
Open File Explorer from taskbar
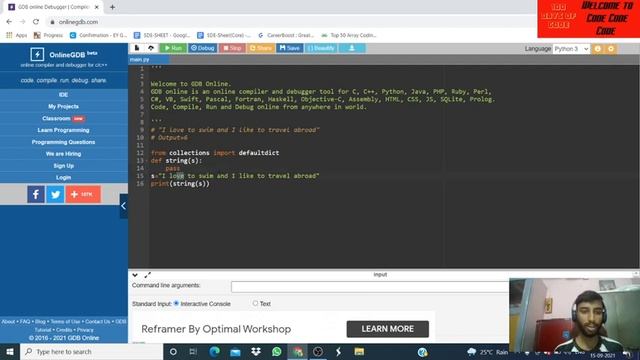(x=359, y=352)
